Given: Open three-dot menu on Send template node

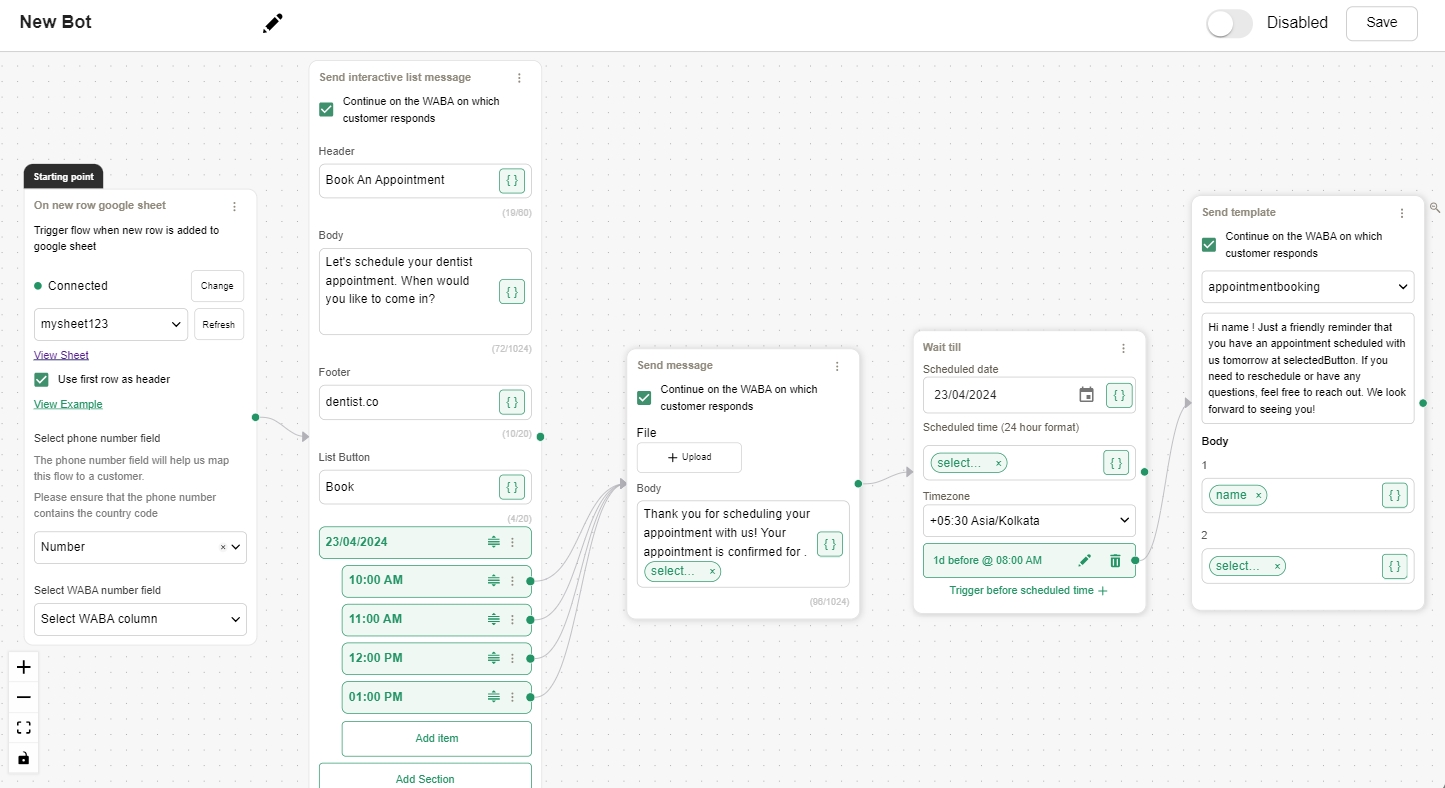Looking at the screenshot, I should [1402, 213].
